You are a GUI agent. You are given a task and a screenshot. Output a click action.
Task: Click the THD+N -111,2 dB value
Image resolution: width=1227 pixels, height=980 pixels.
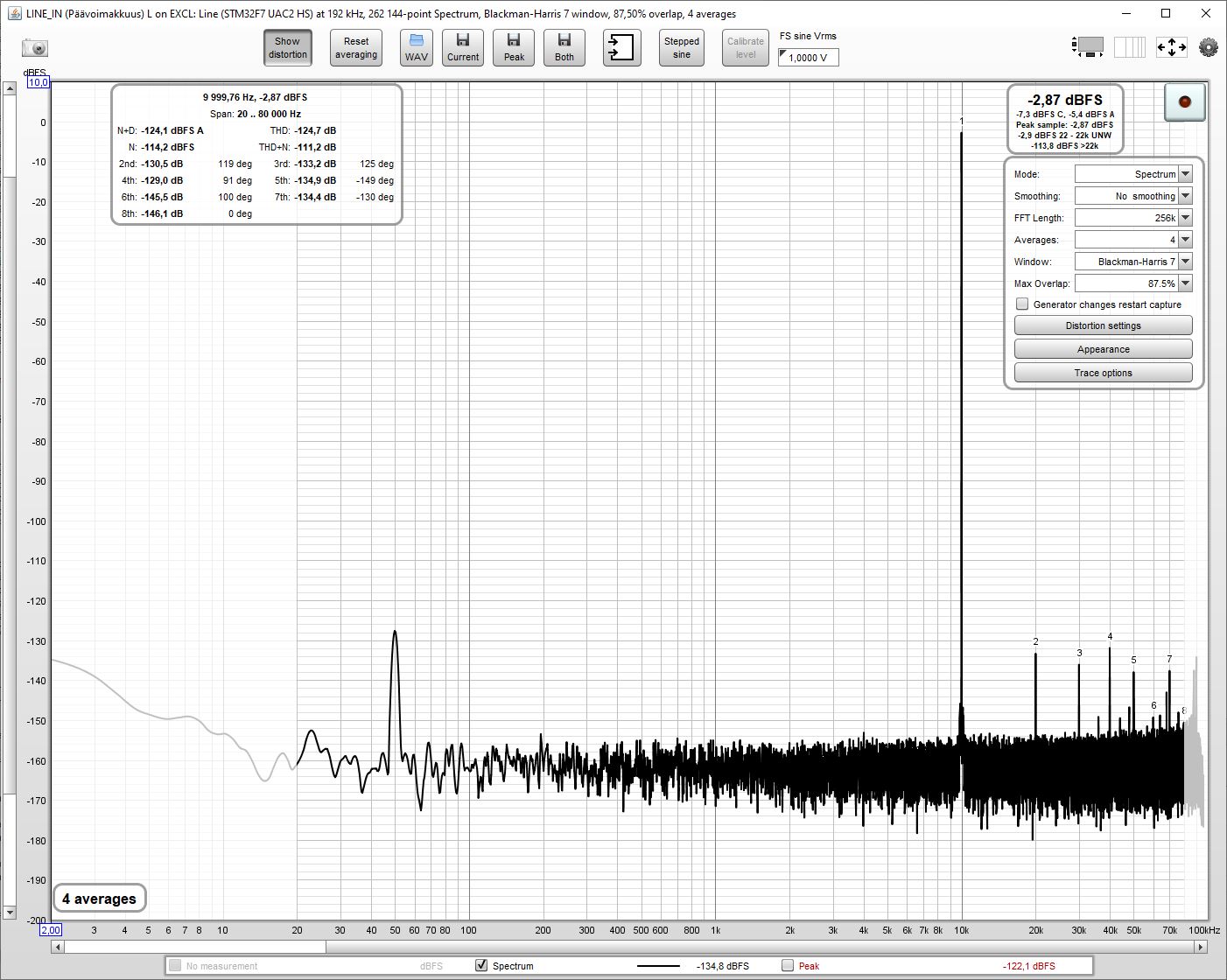(315, 147)
